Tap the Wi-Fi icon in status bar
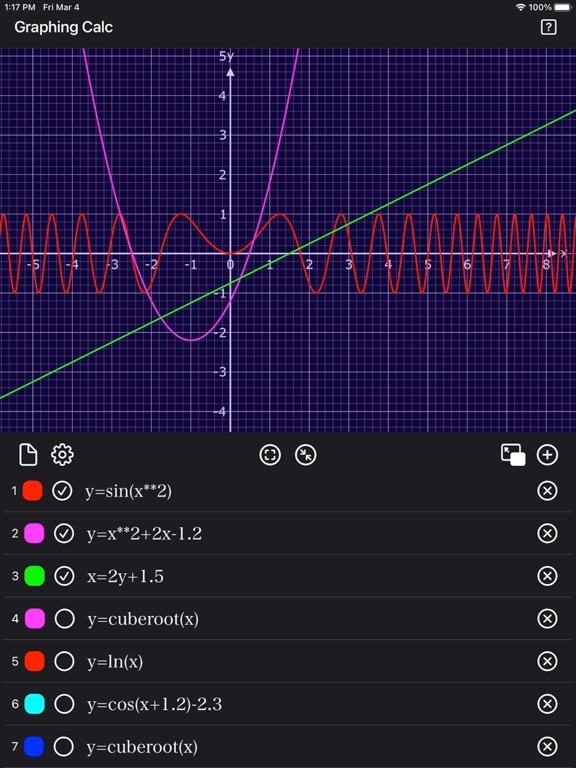This screenshot has height=768, width=576. [521, 7]
